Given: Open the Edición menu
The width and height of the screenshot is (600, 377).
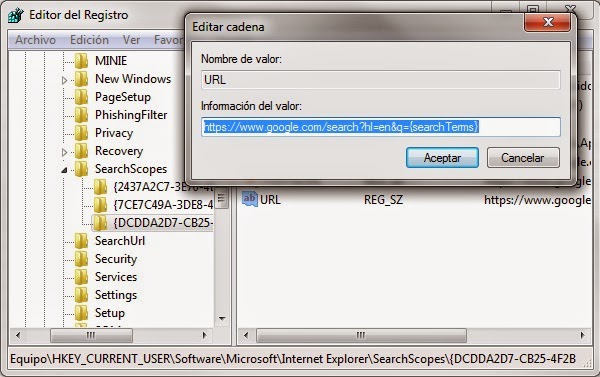Looking at the screenshot, I should [89, 40].
